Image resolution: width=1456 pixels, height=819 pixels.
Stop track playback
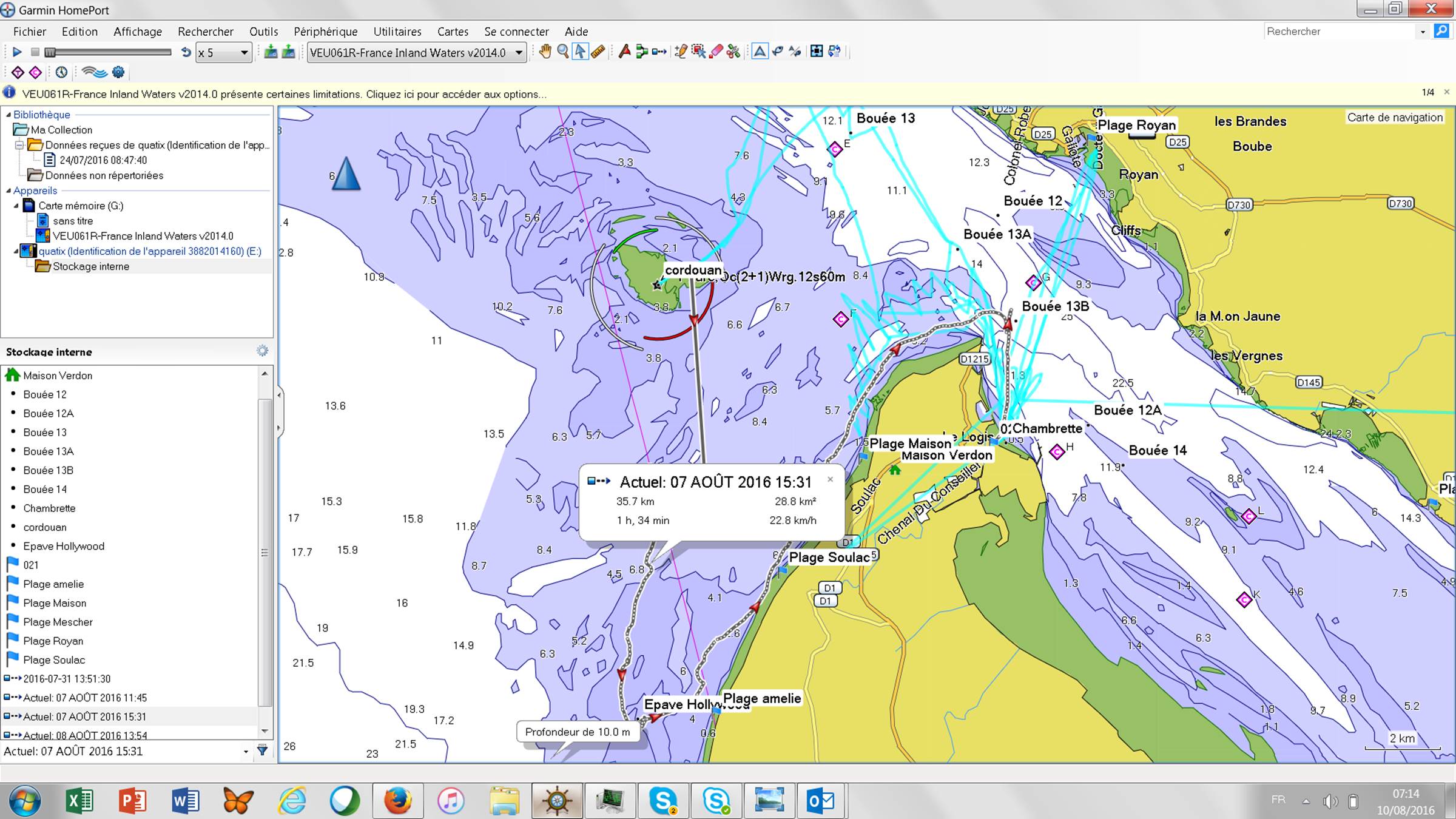35,53
